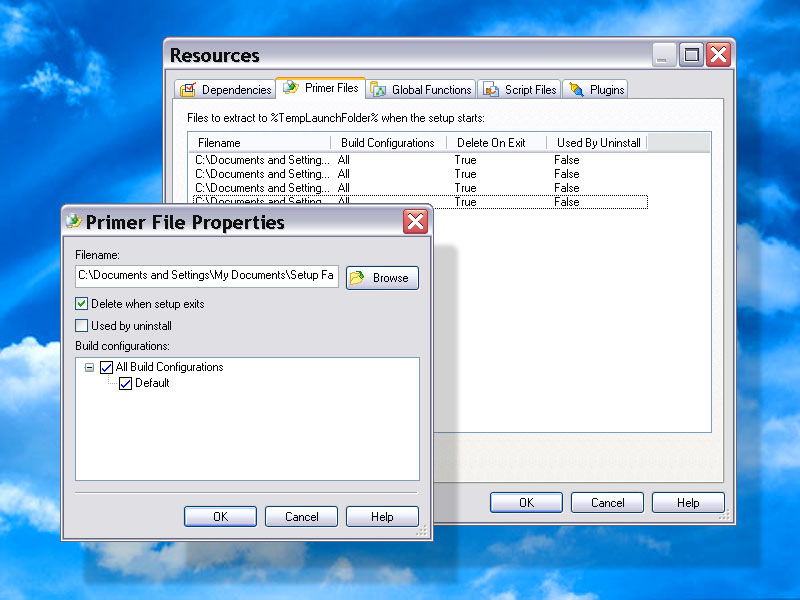Viewport: 800px width, 600px height.
Task: Select the second primer file row
Action: tap(420, 174)
